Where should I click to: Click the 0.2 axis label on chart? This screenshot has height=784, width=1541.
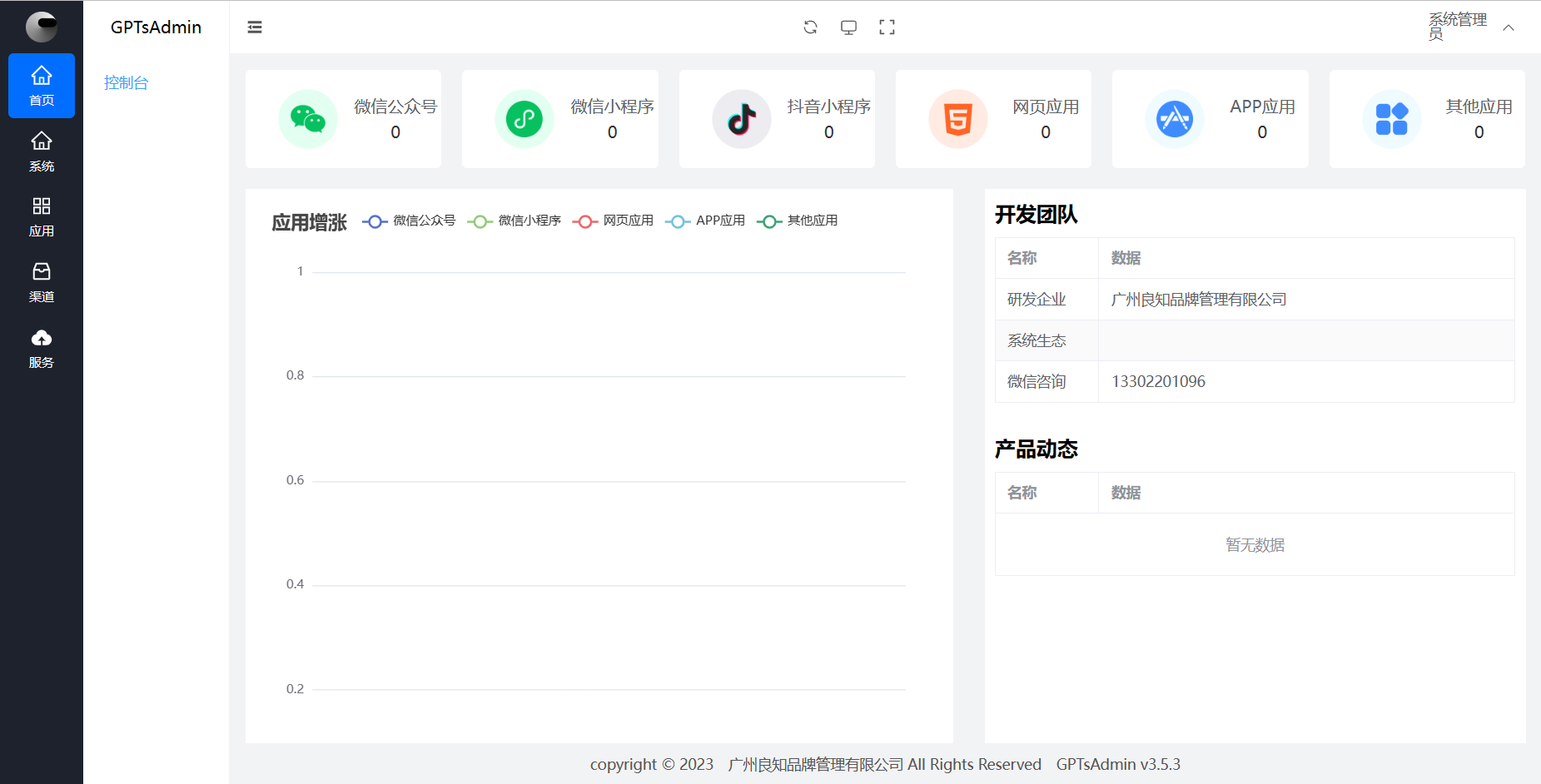coord(295,689)
